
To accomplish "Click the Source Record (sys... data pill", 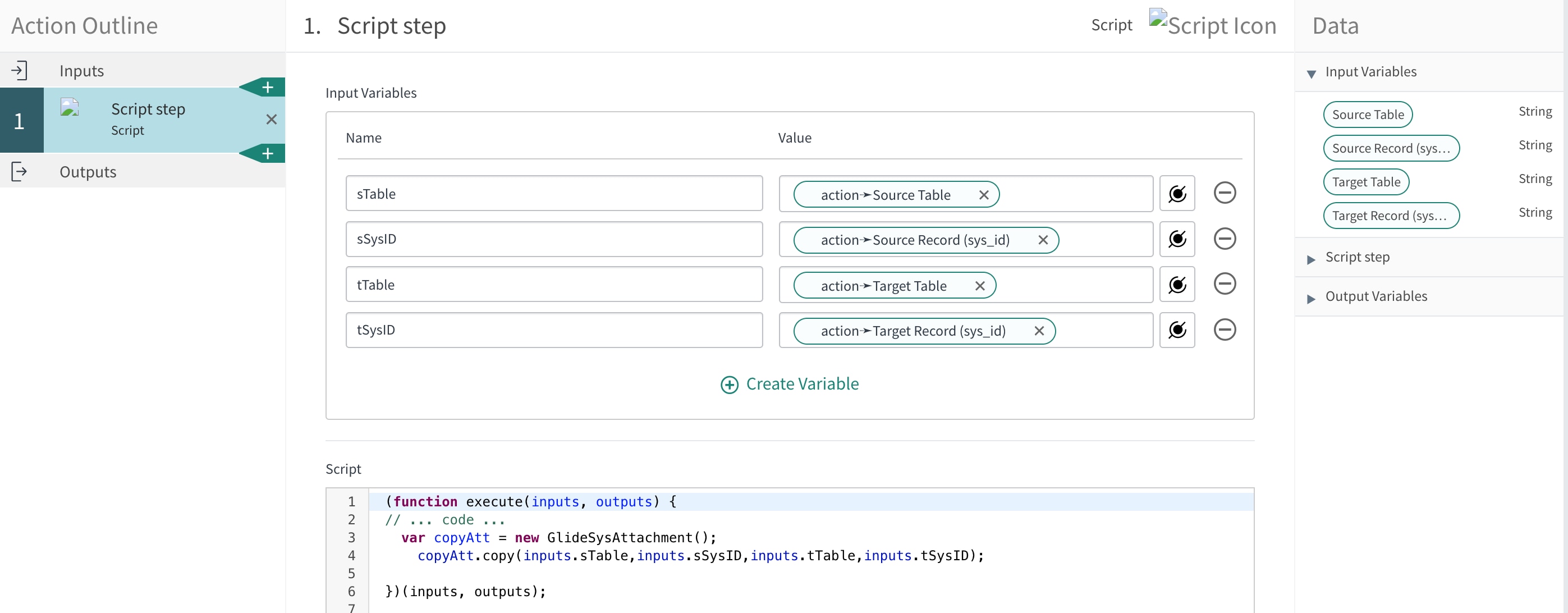I will pos(1391,148).
